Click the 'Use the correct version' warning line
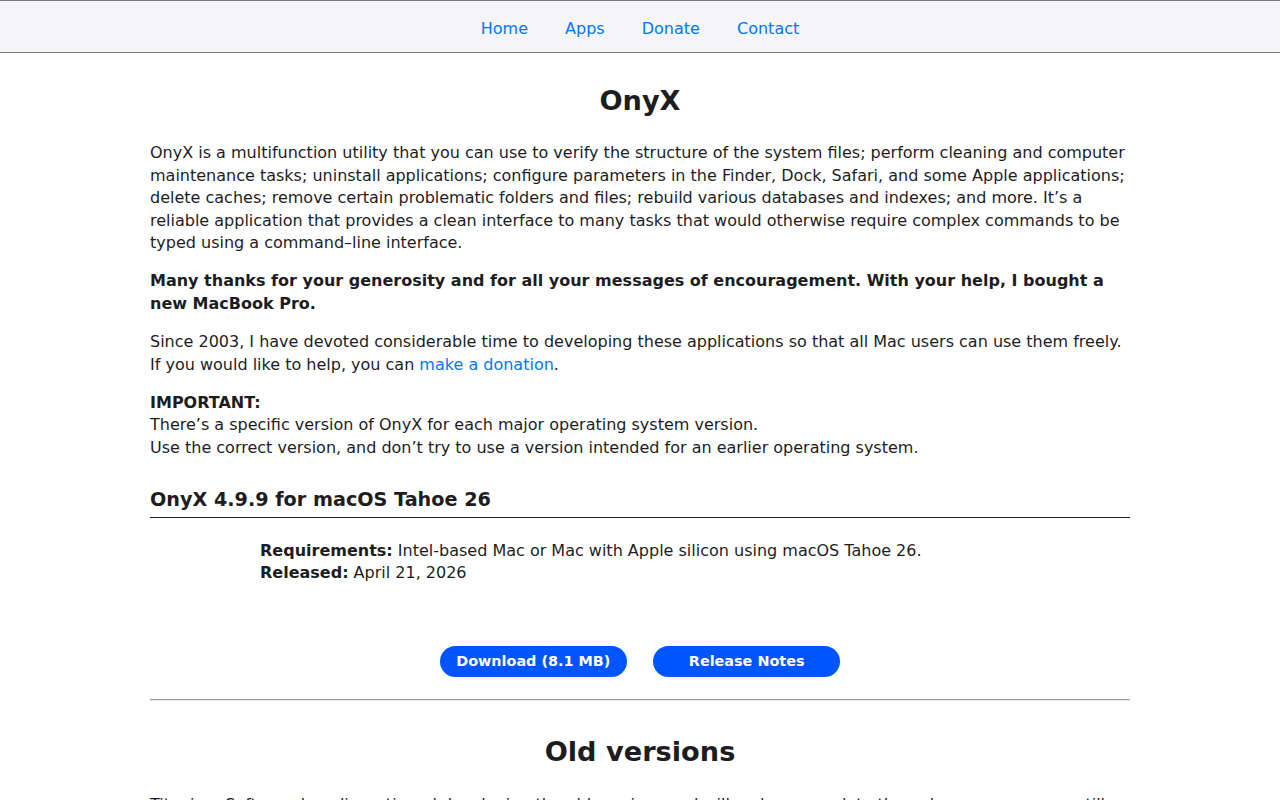 click(x=534, y=447)
